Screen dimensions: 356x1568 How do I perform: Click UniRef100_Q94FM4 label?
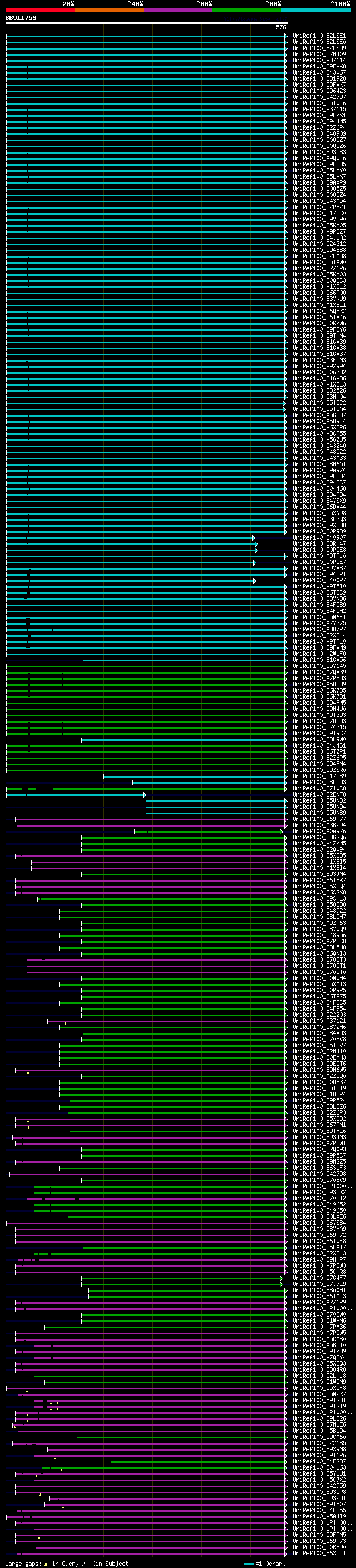click(319, 764)
